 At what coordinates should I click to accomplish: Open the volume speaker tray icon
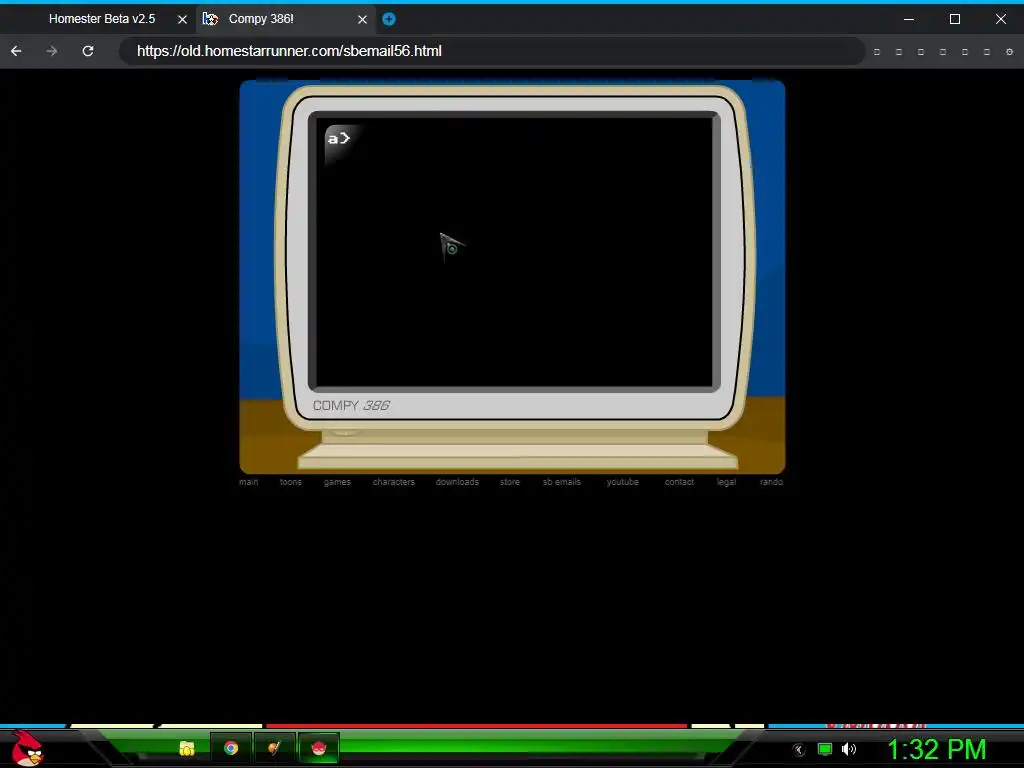(x=848, y=749)
